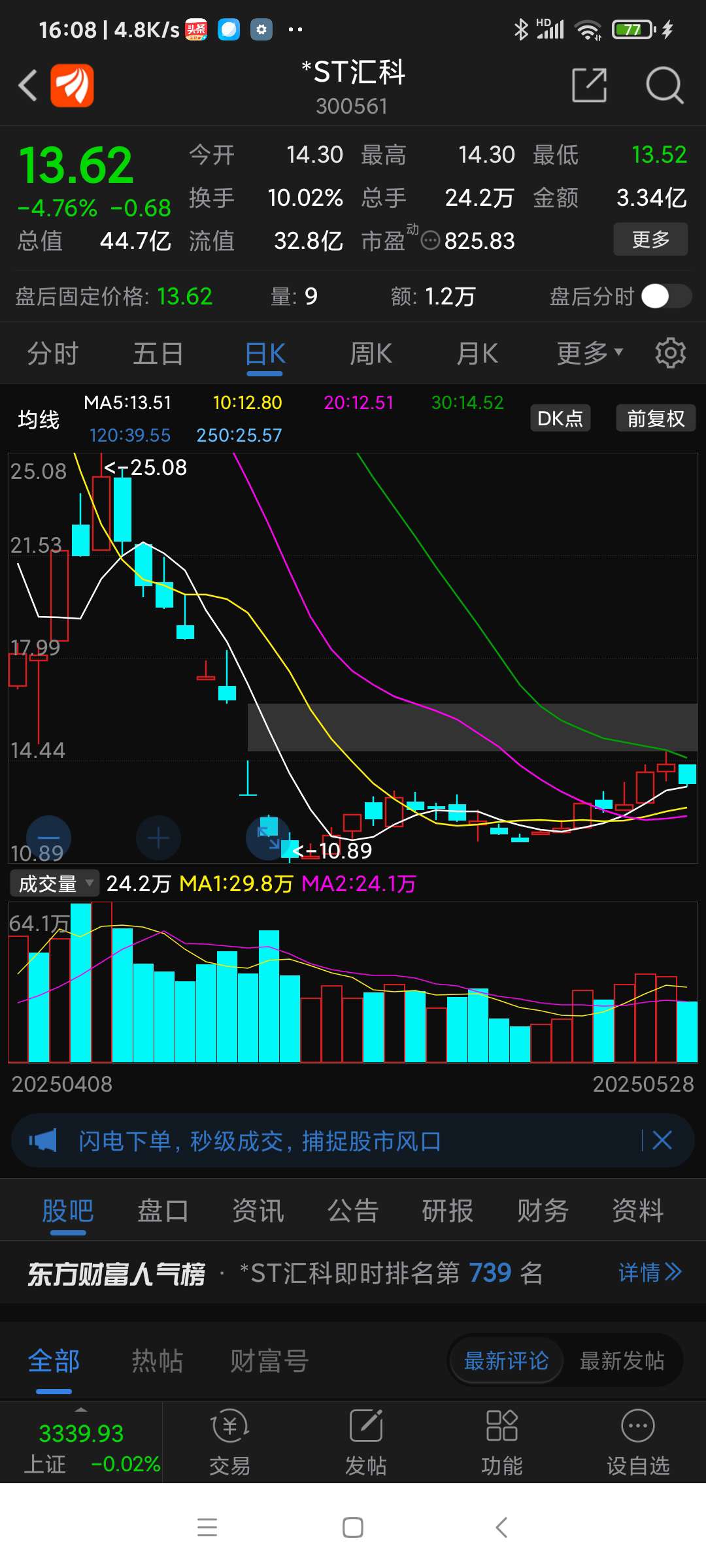Tap the fullscreen expand chart icon
The width and height of the screenshot is (706, 1568).
[x=268, y=838]
